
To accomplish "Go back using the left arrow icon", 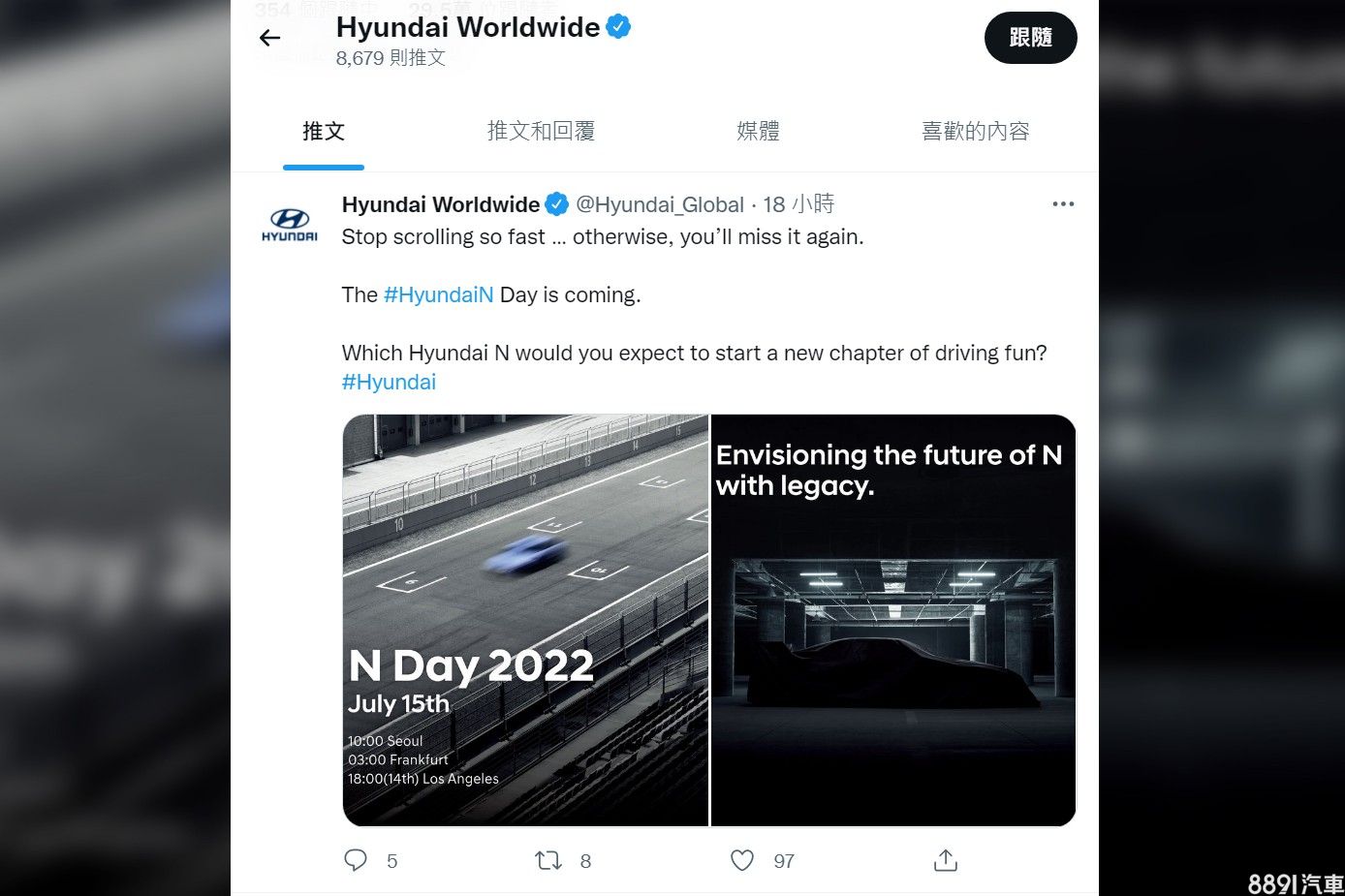I will tap(270, 38).
